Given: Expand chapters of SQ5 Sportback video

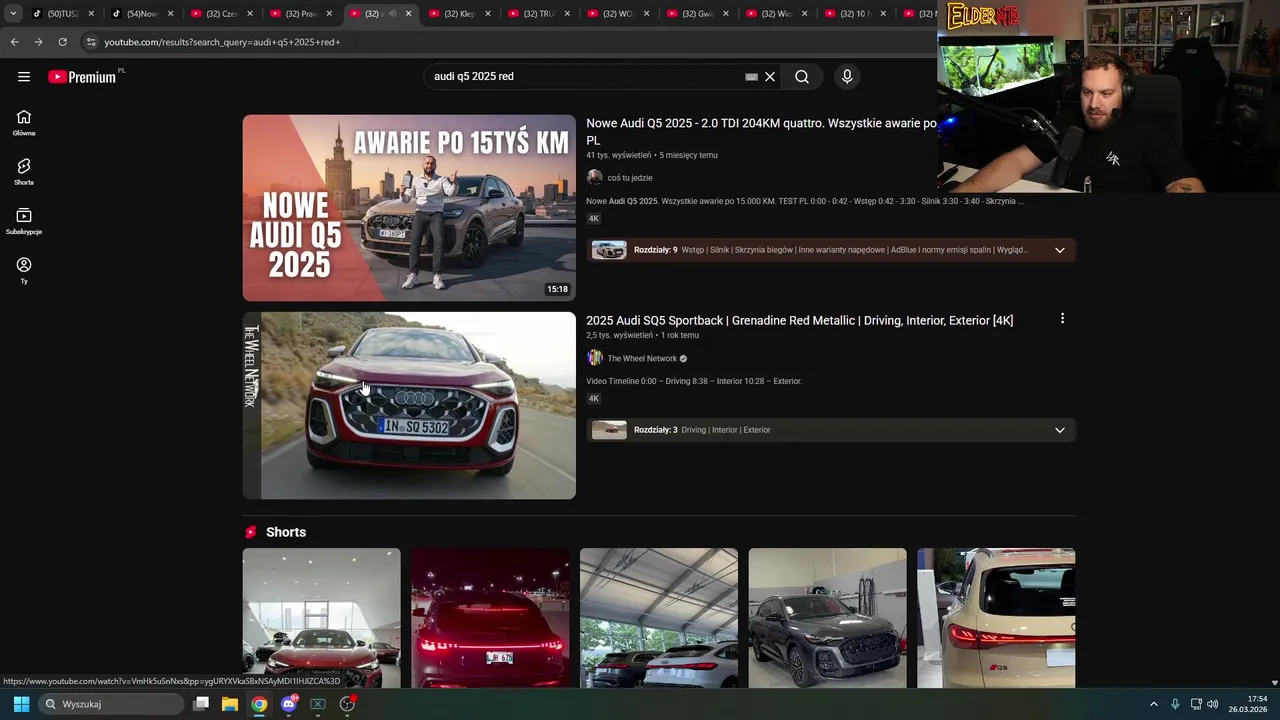Looking at the screenshot, I should point(1060,430).
